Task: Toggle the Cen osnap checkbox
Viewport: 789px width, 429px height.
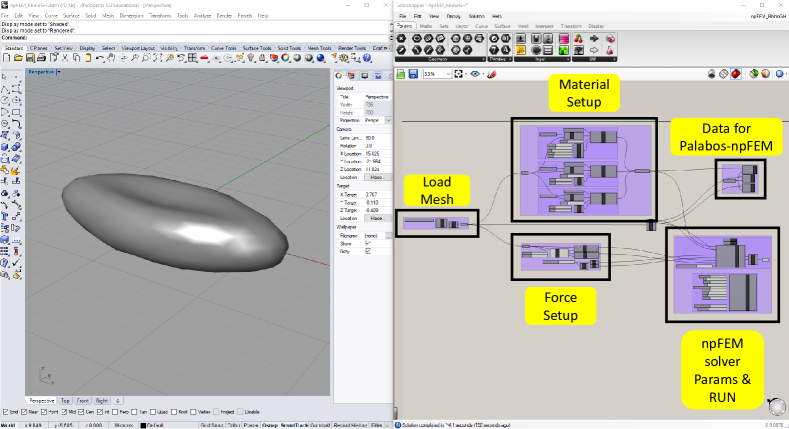Action: coord(82,412)
